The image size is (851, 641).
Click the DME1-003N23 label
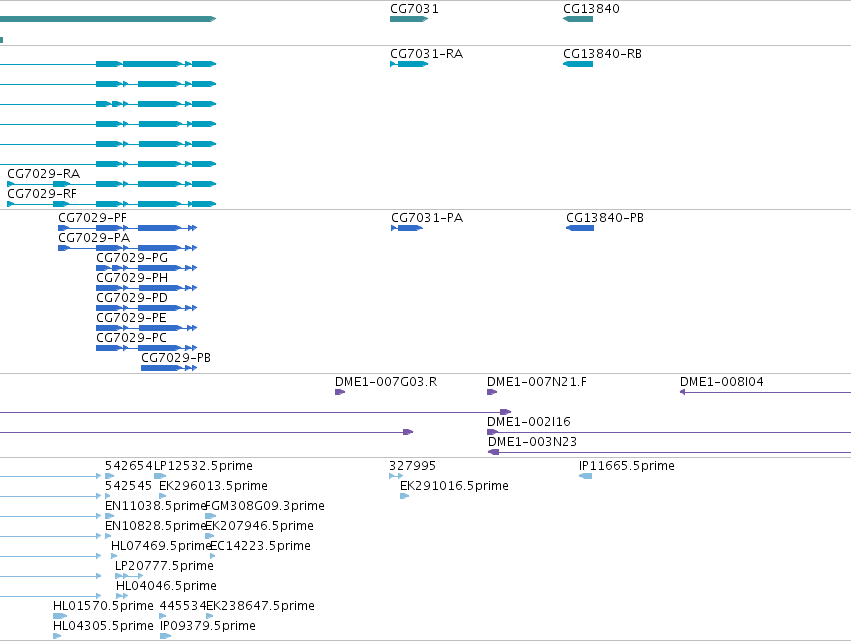pyautogui.click(x=532, y=442)
